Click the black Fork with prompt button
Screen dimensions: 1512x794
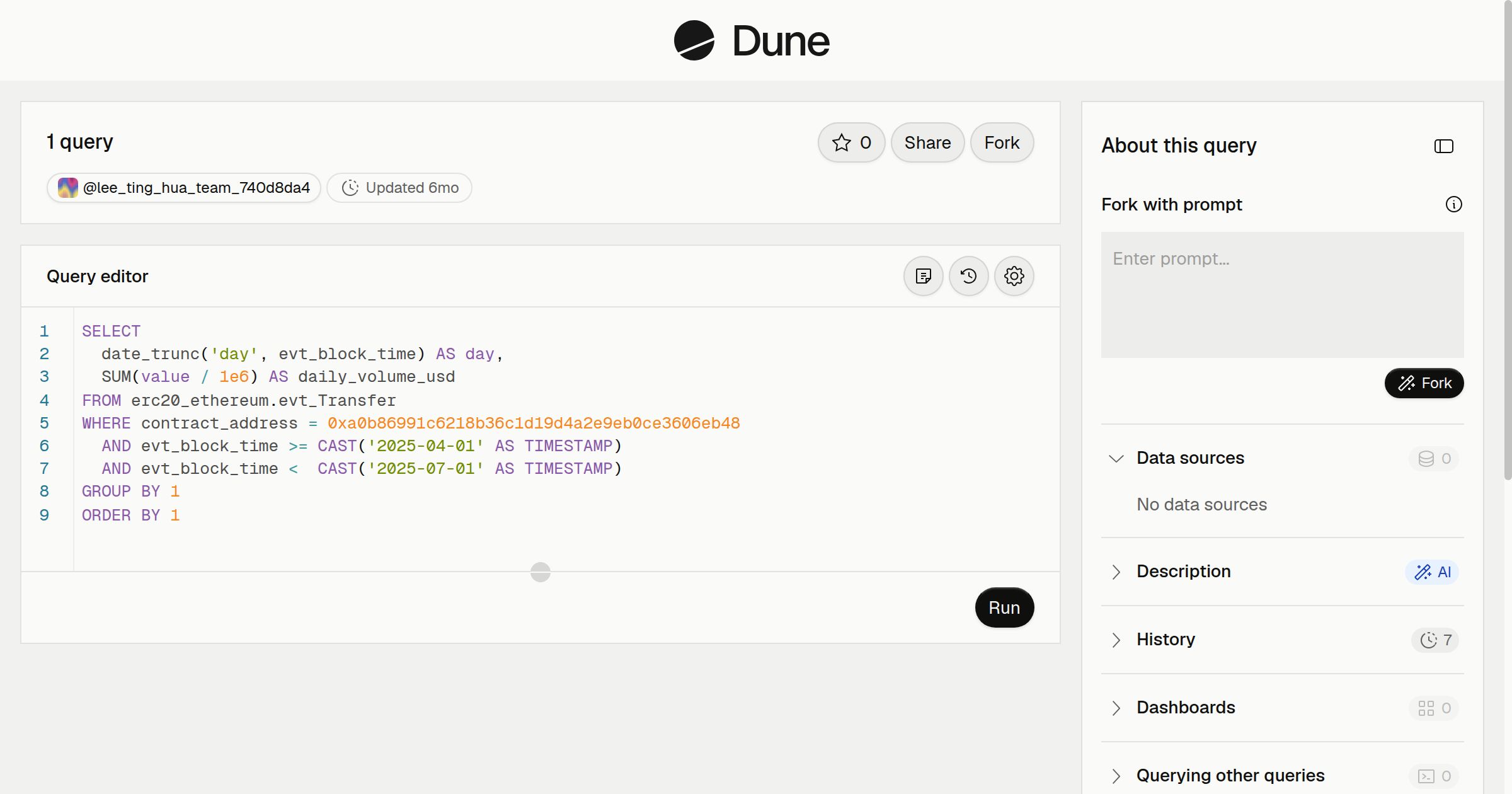tap(1424, 383)
